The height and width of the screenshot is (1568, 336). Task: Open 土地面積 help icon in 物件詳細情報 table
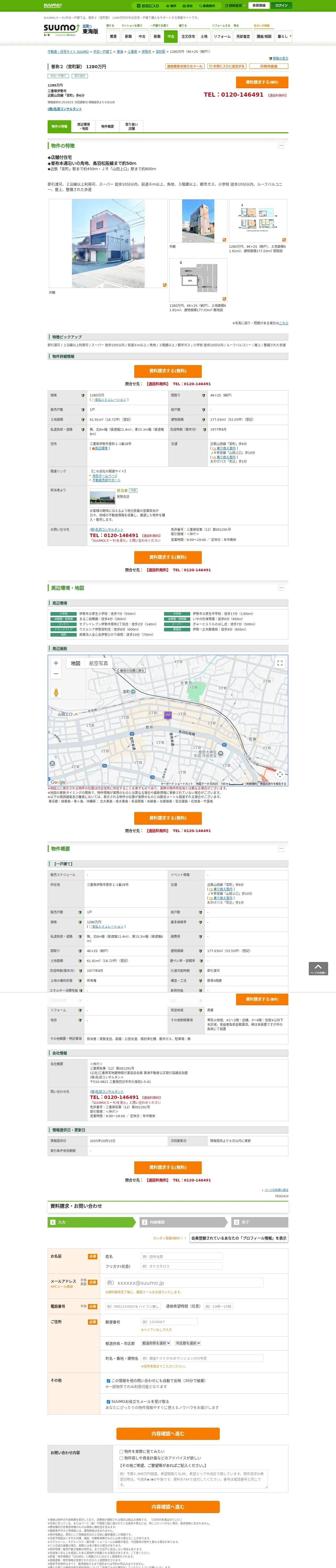(x=83, y=419)
